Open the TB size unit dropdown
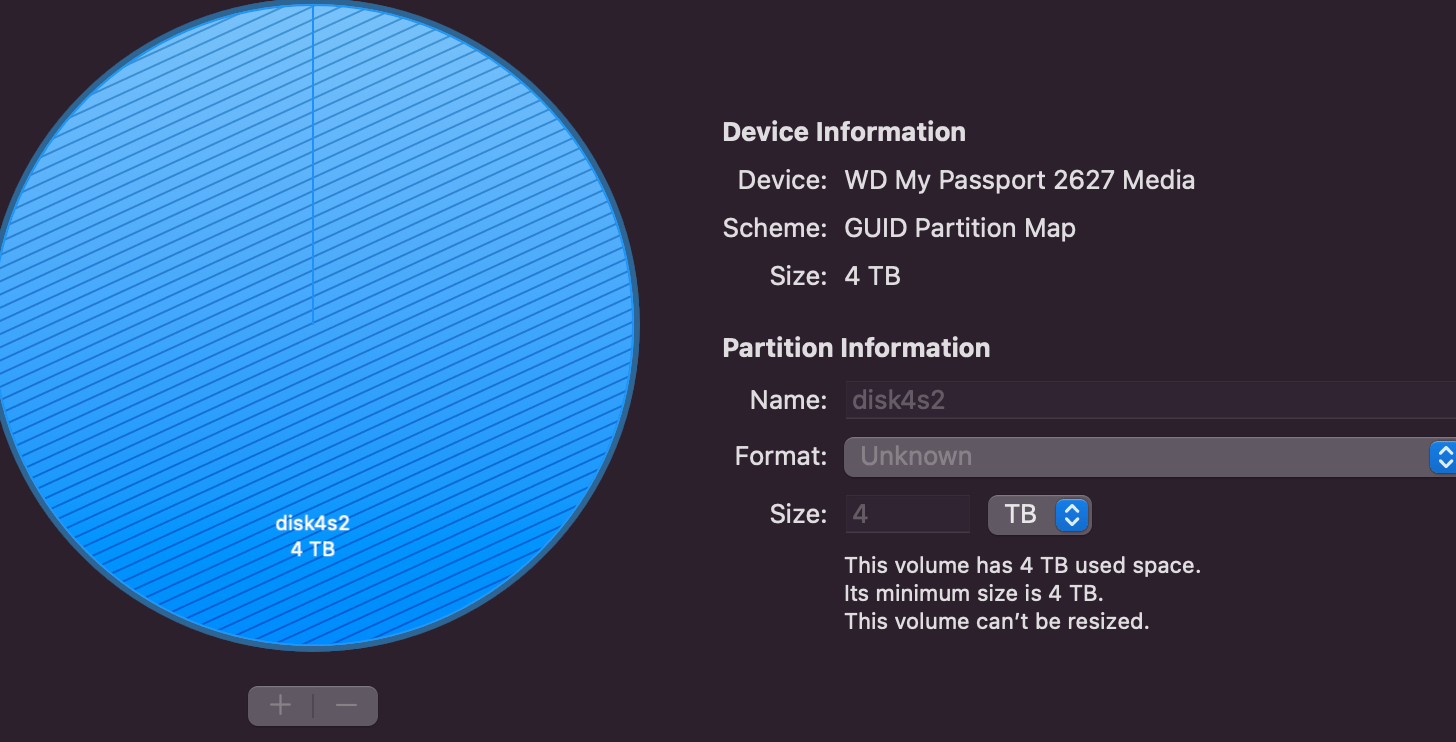The height and width of the screenshot is (742, 1456). click(1040, 514)
